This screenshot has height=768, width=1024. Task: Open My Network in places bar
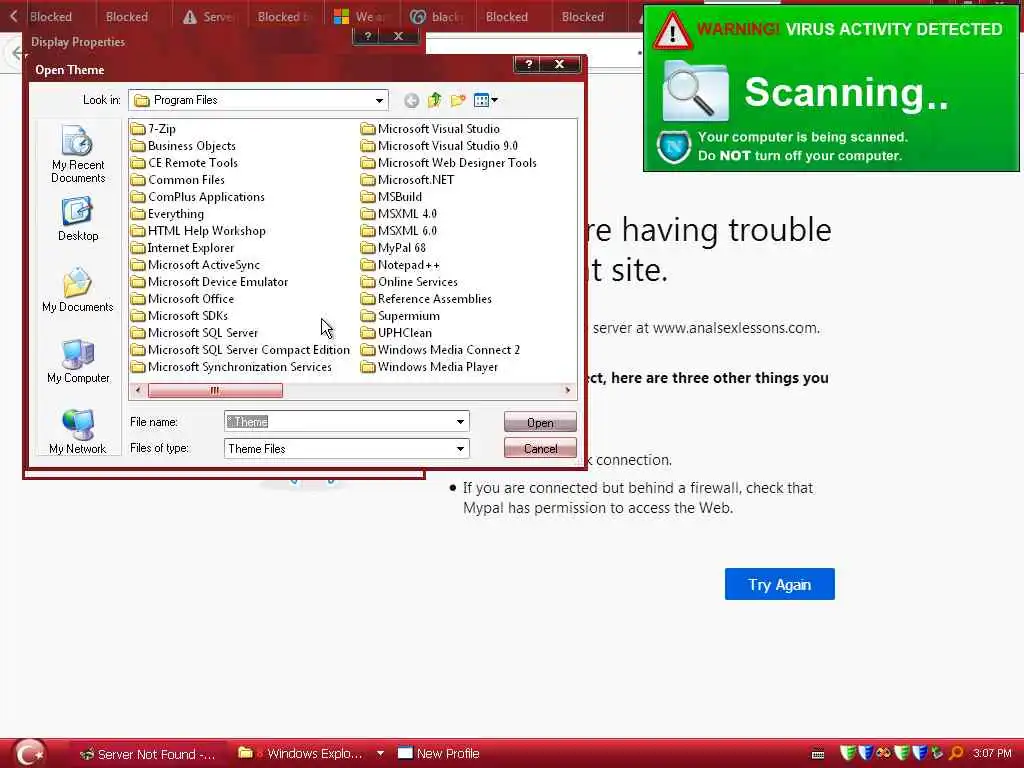click(x=78, y=431)
